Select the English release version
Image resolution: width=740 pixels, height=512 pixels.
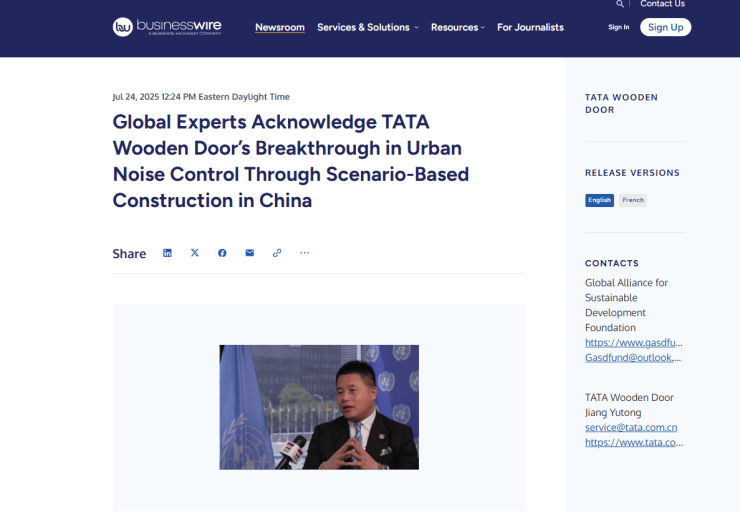coord(599,200)
